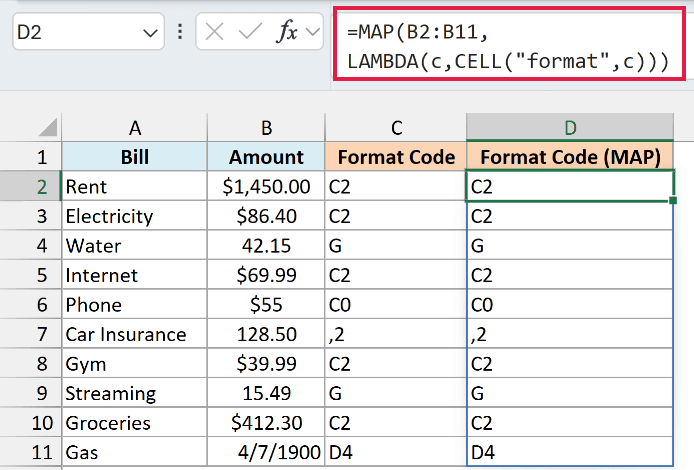Select column C header

[396, 127]
